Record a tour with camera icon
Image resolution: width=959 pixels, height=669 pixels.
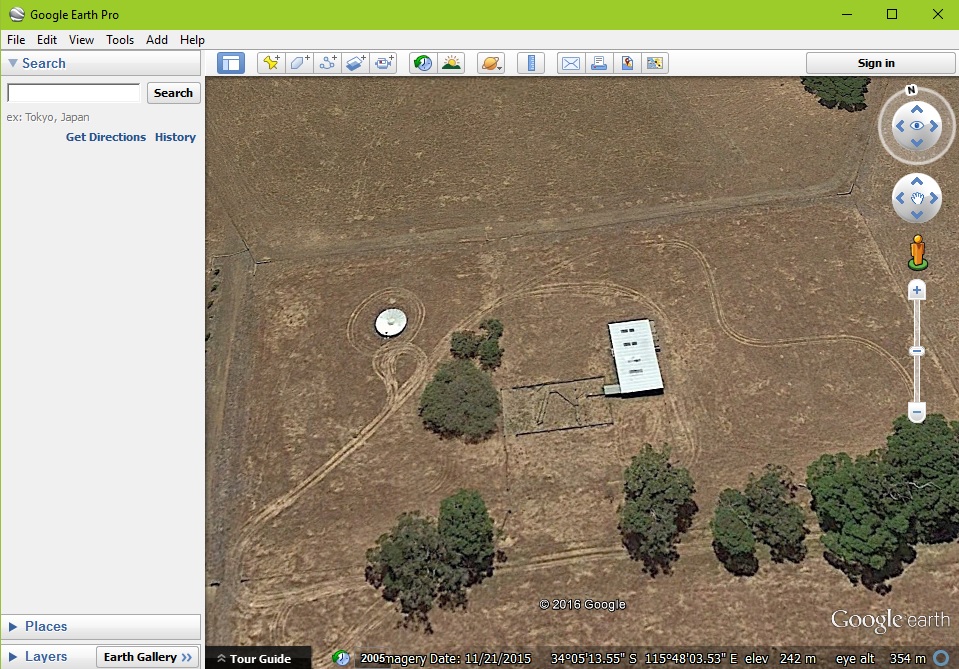click(383, 63)
